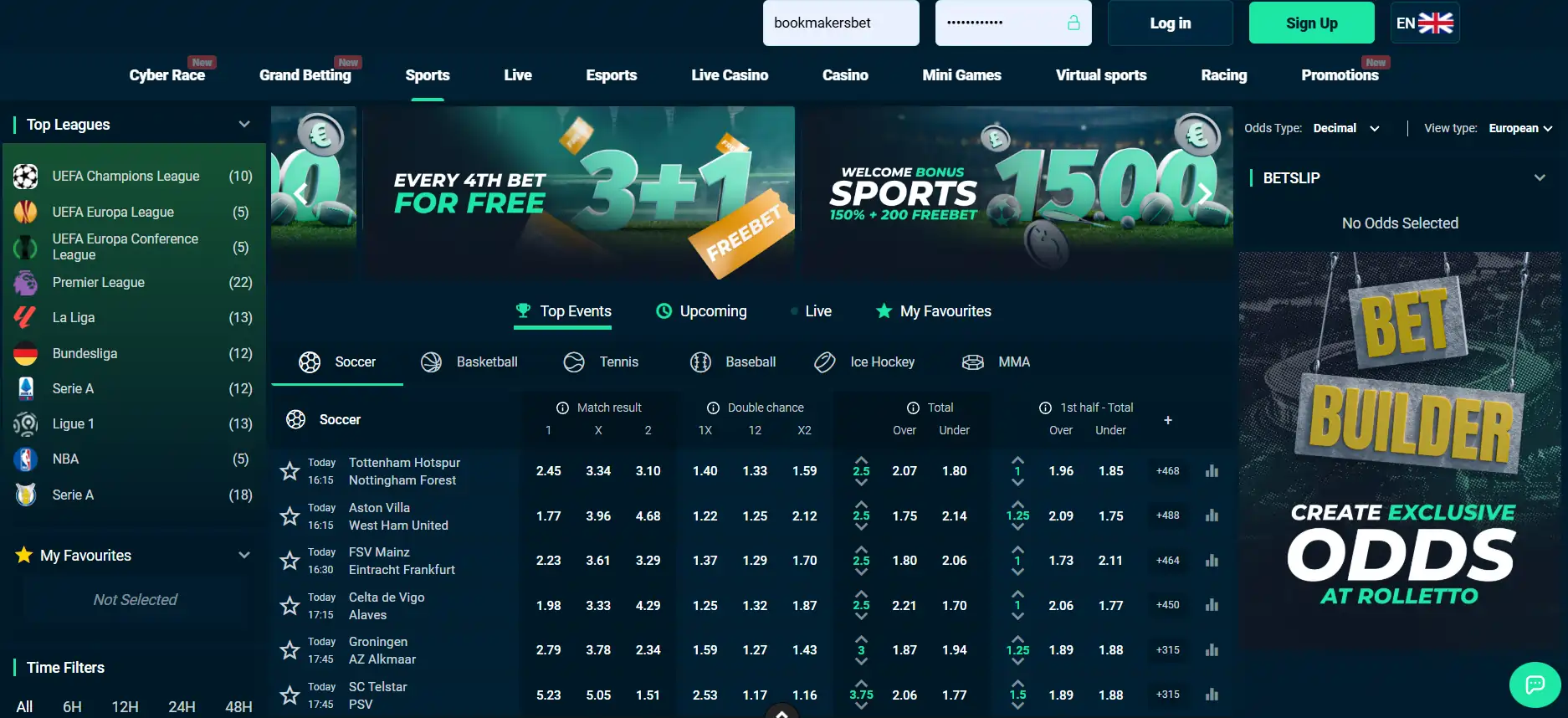The height and width of the screenshot is (718, 1568).
Task: Click the padlock icon in password field
Action: pos(1074,23)
